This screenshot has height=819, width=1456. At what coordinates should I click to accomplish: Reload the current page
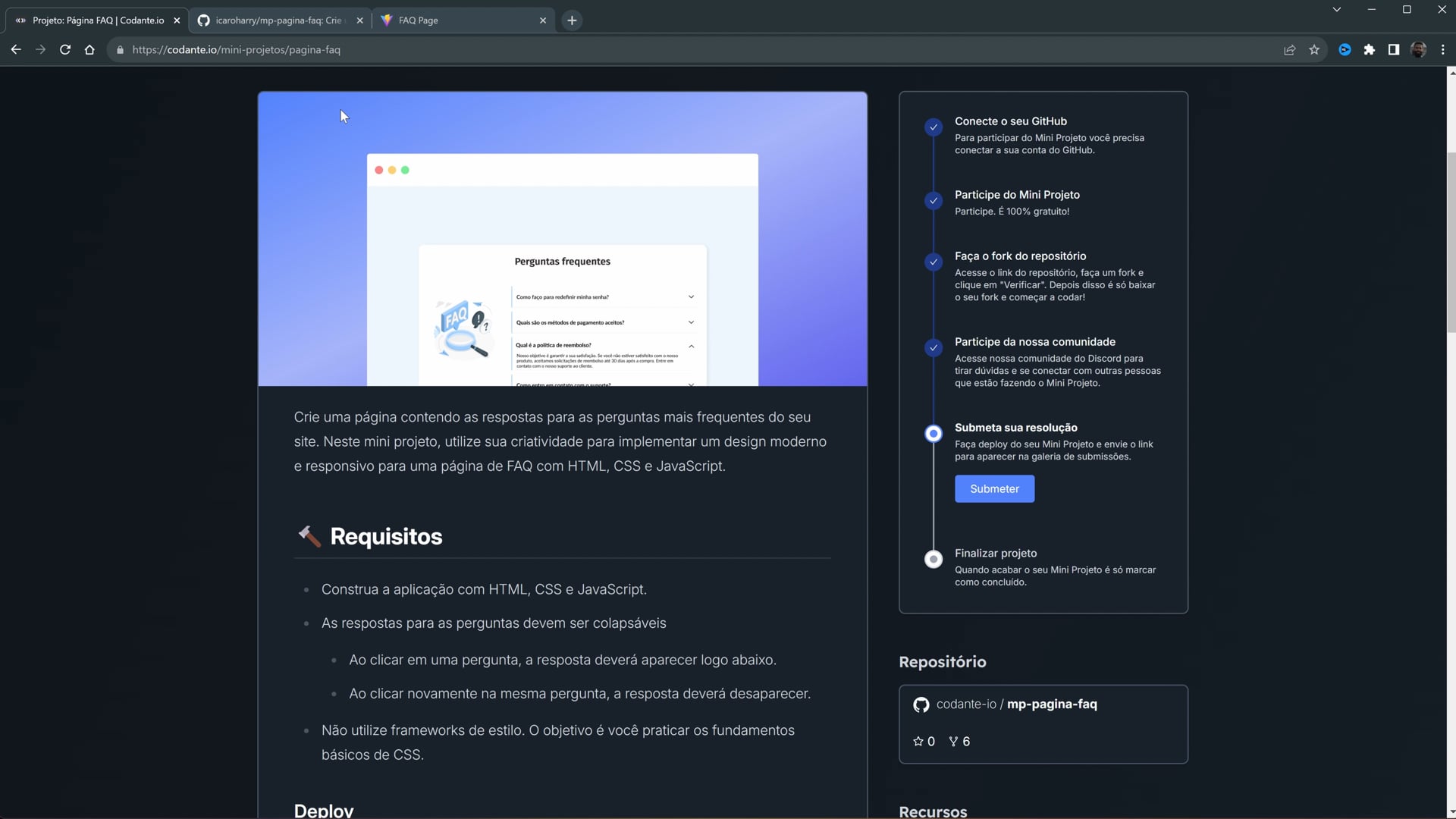coord(65,49)
